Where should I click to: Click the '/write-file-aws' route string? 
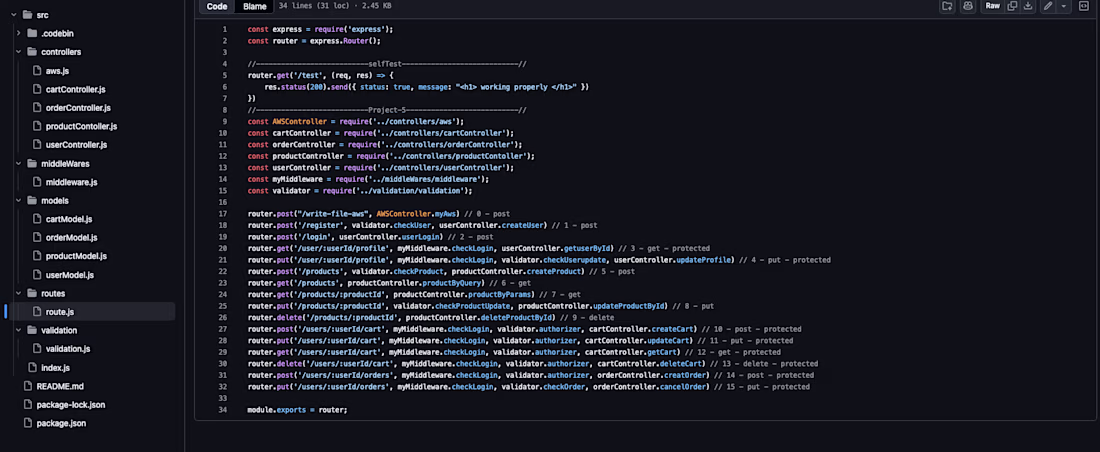point(334,214)
